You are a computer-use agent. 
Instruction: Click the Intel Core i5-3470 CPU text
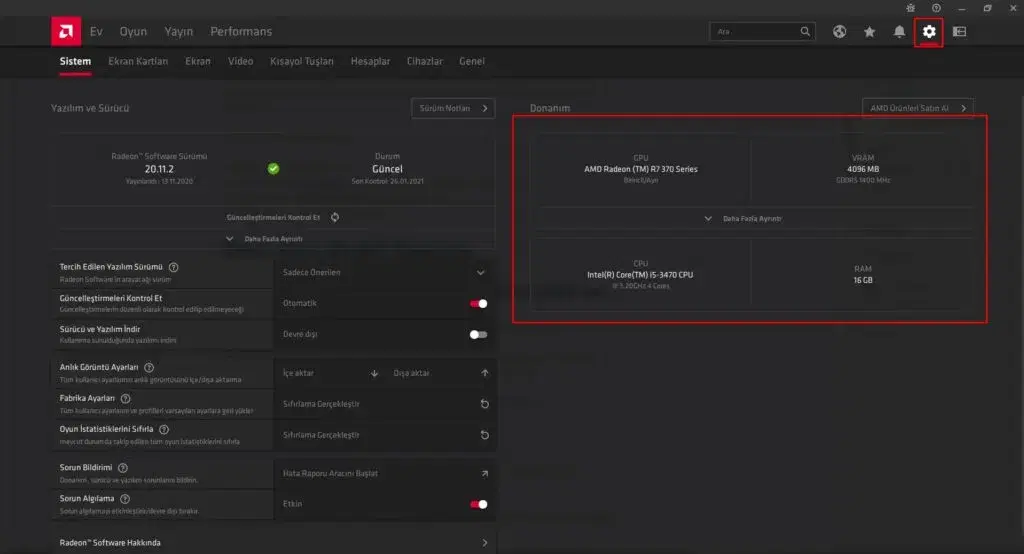640,275
